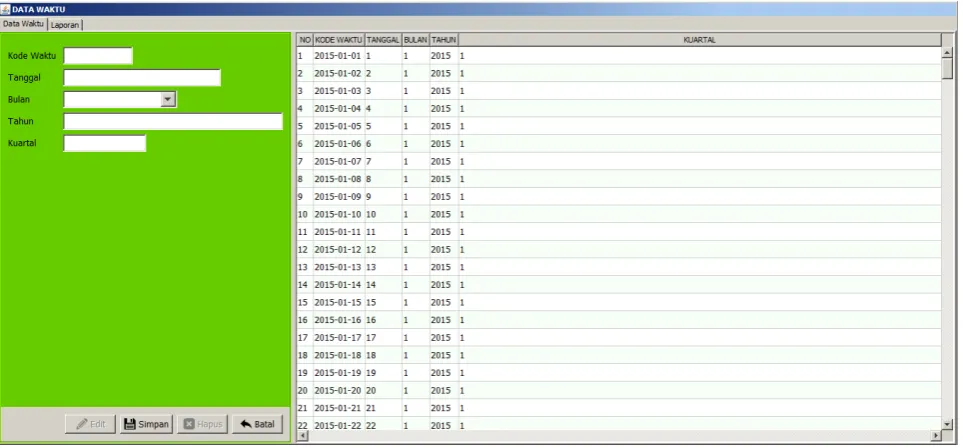Image resolution: width=963 pixels, height=448 pixels.
Task: Click the 2015-01-15 cell
Action: click(x=338, y=302)
